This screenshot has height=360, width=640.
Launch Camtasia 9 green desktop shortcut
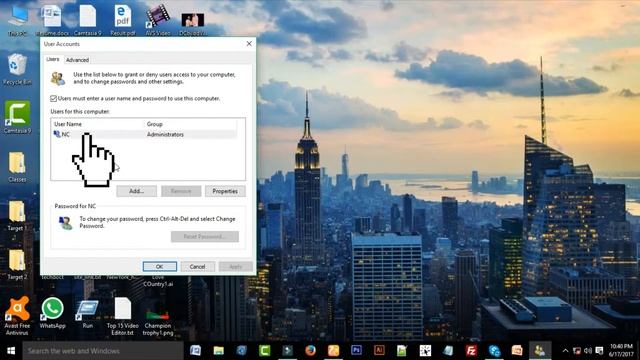tap(17, 118)
